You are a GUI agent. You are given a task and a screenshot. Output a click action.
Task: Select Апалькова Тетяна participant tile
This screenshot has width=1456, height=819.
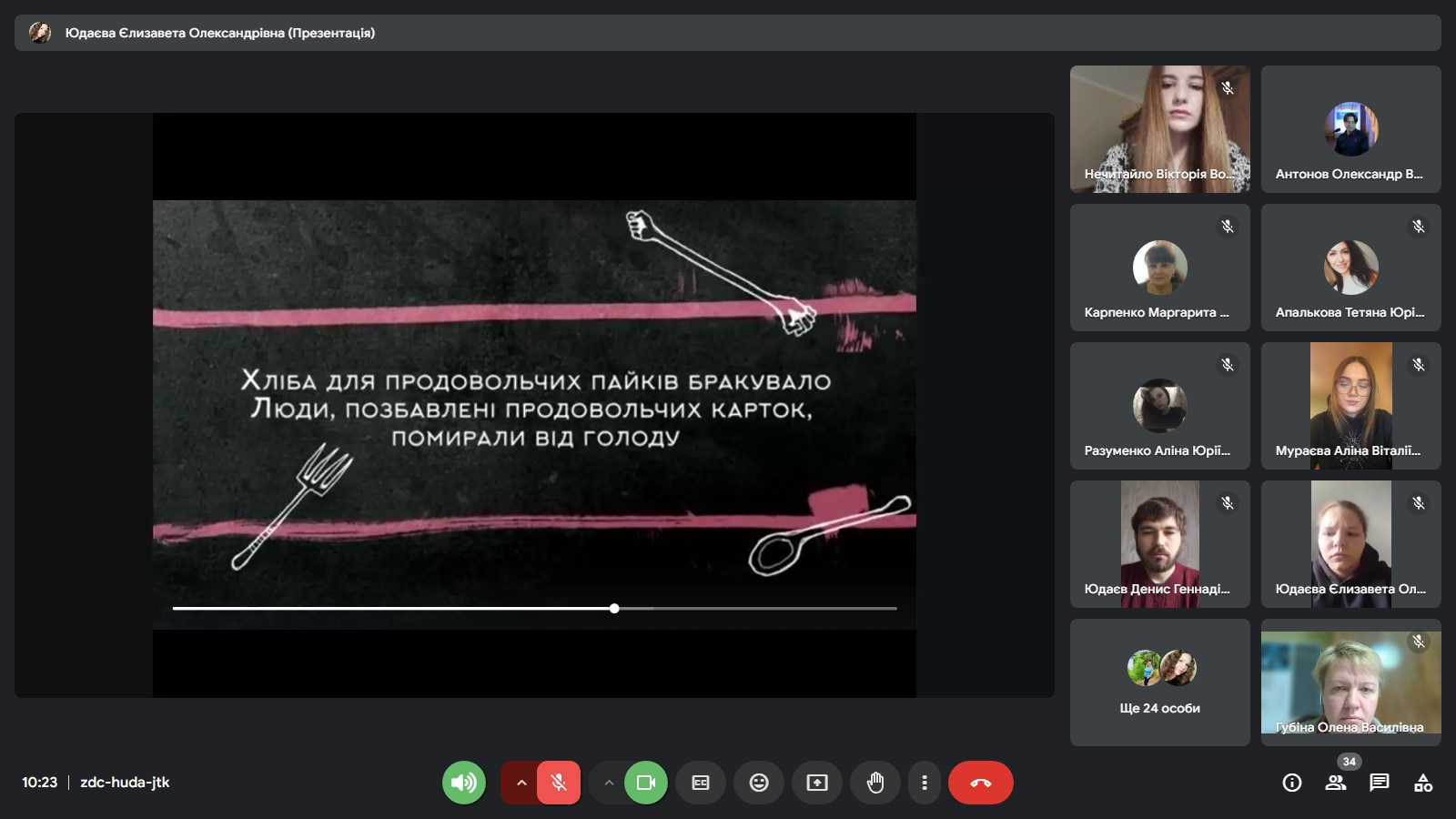pos(1351,268)
